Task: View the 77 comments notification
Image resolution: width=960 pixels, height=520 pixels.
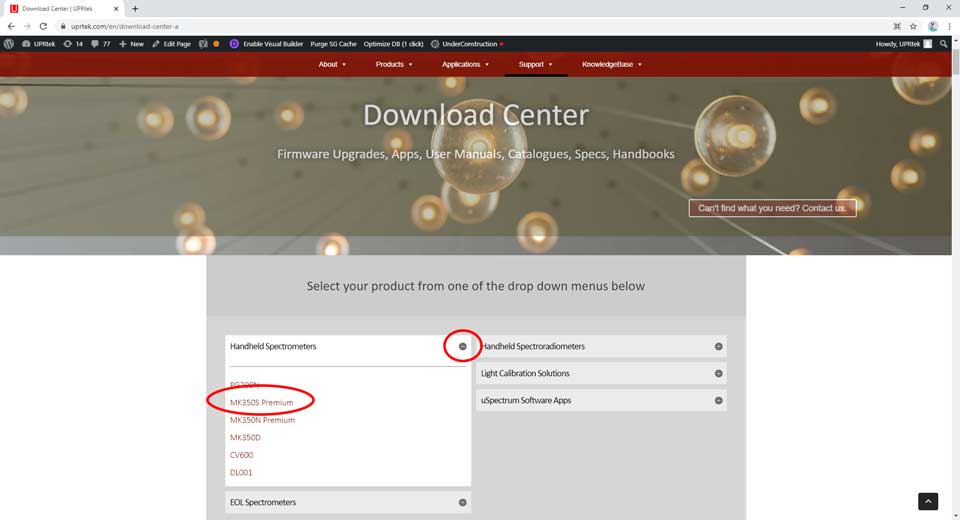Action: coord(100,44)
